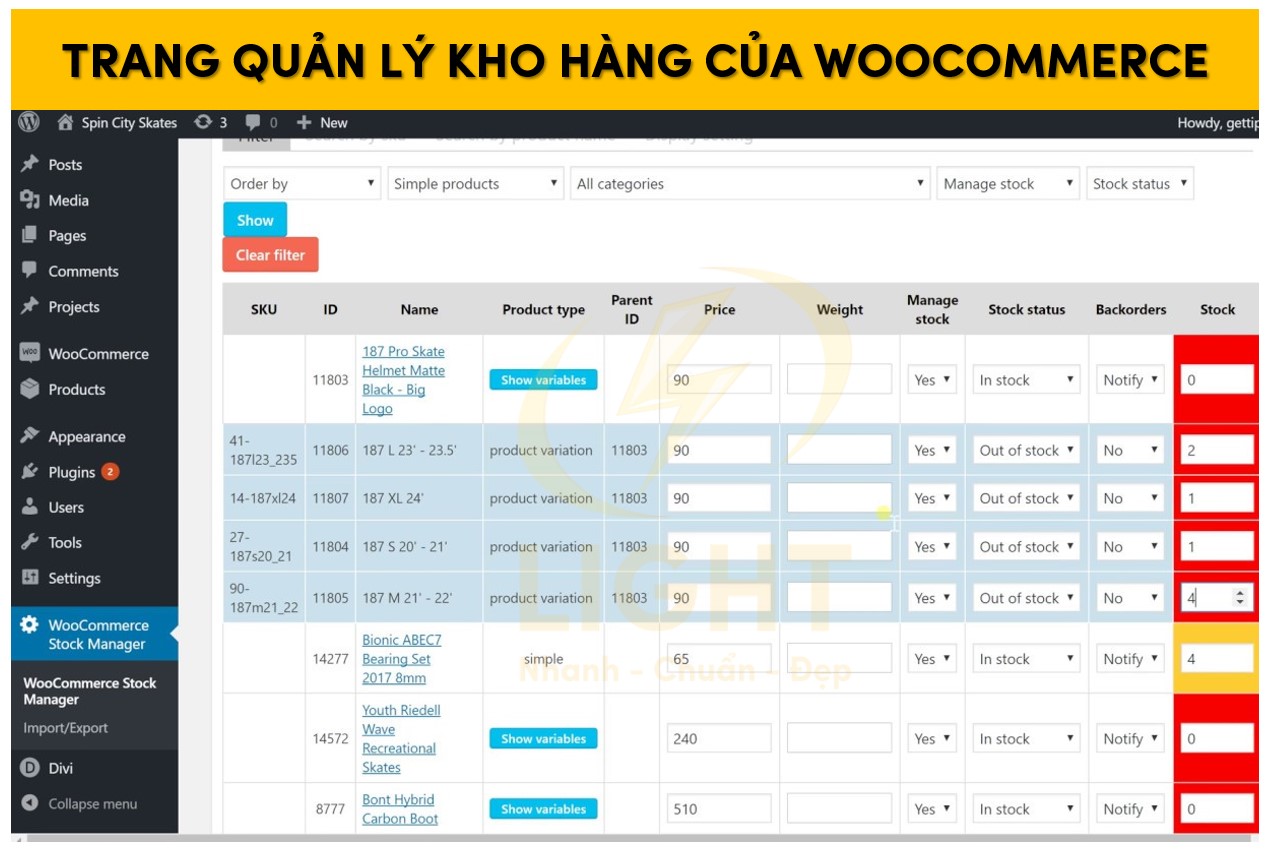Viewport: 1272px width, 852px height.
Task: Open 187 Pro Skate Helmet Matte Black link
Action: pos(403,380)
